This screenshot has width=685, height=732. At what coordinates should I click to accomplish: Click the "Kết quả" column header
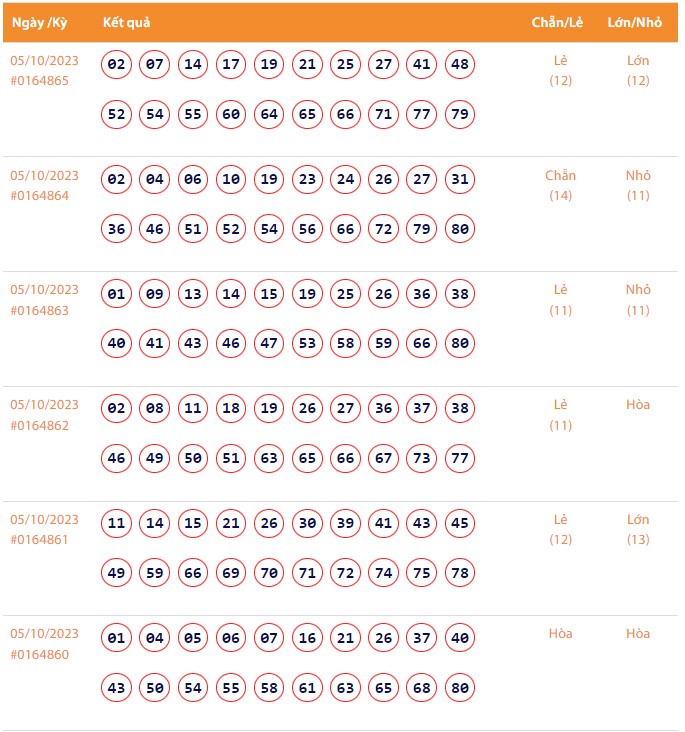pos(127,23)
